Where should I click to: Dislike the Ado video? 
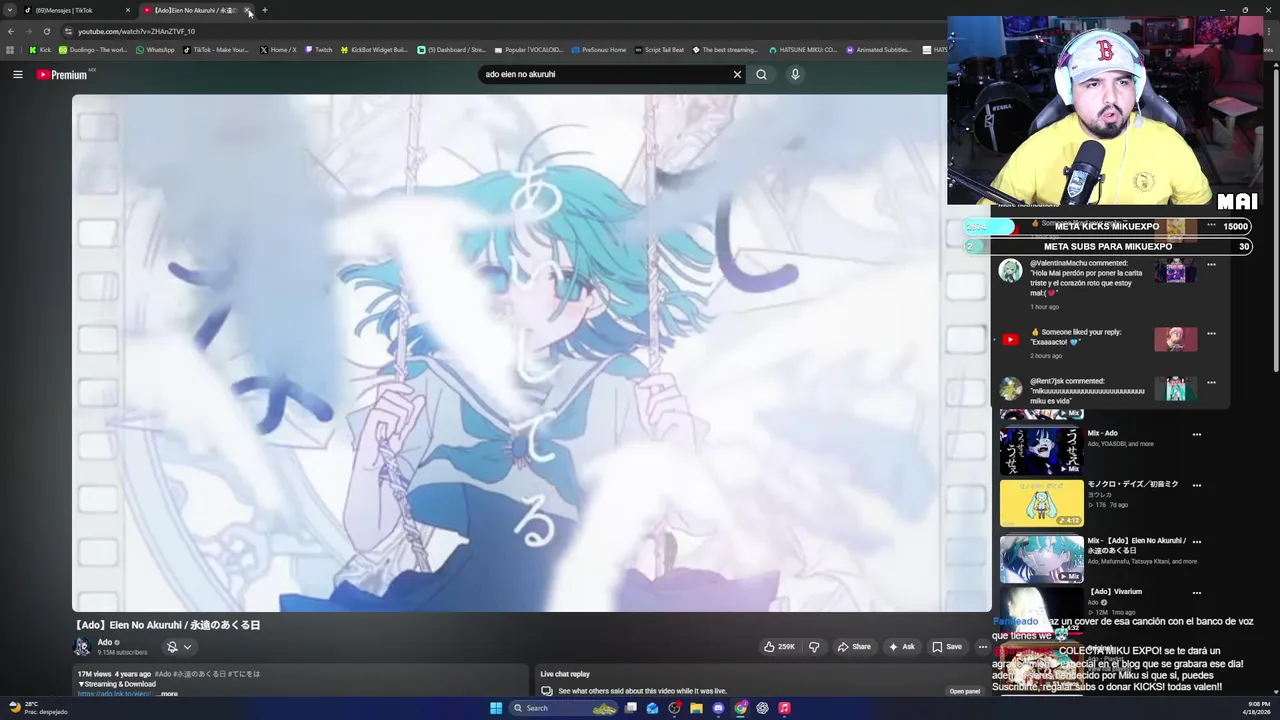814,647
